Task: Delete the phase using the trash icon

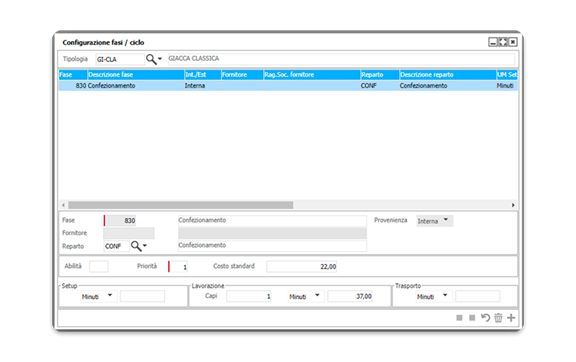Action: 498,318
